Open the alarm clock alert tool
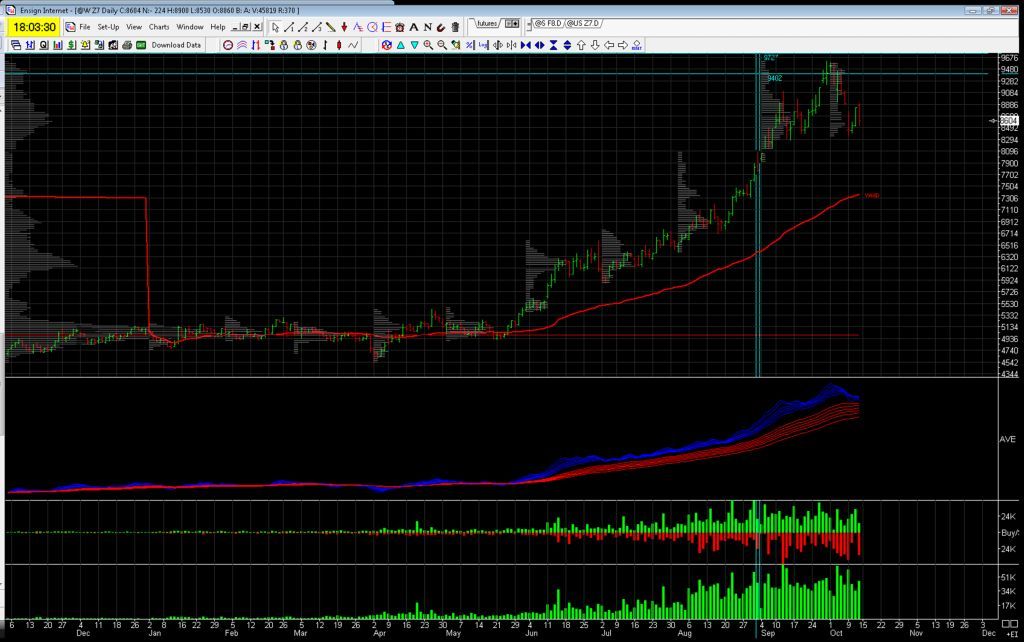 (x=400, y=27)
